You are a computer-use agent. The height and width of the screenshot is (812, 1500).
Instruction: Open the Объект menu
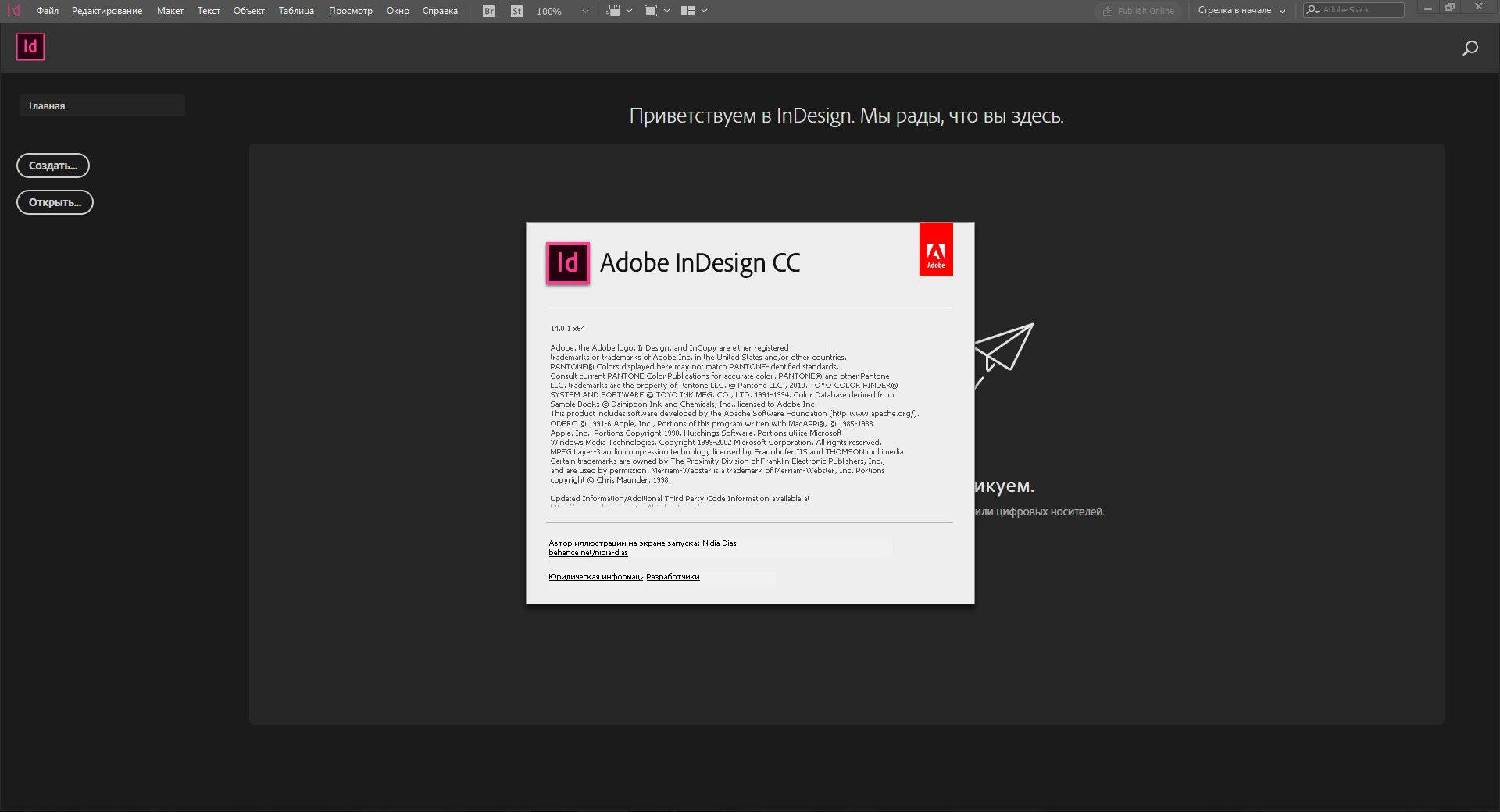[x=248, y=11]
